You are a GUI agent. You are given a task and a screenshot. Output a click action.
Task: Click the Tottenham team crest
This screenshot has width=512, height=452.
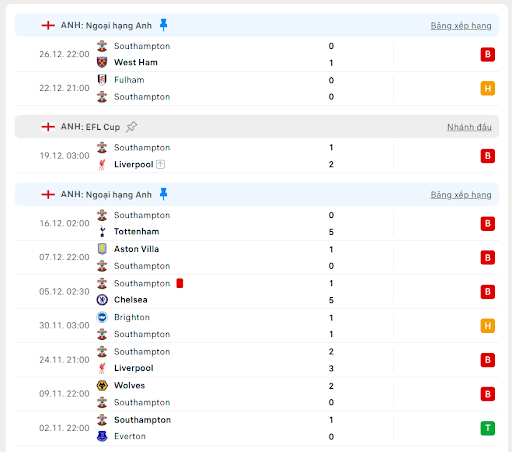(x=102, y=231)
